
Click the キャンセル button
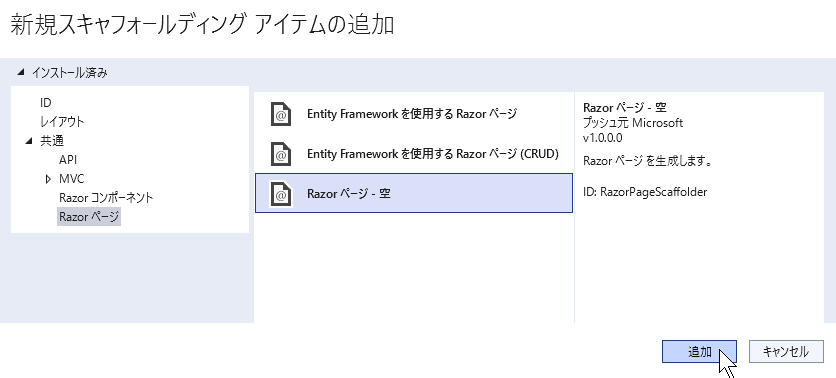click(786, 352)
